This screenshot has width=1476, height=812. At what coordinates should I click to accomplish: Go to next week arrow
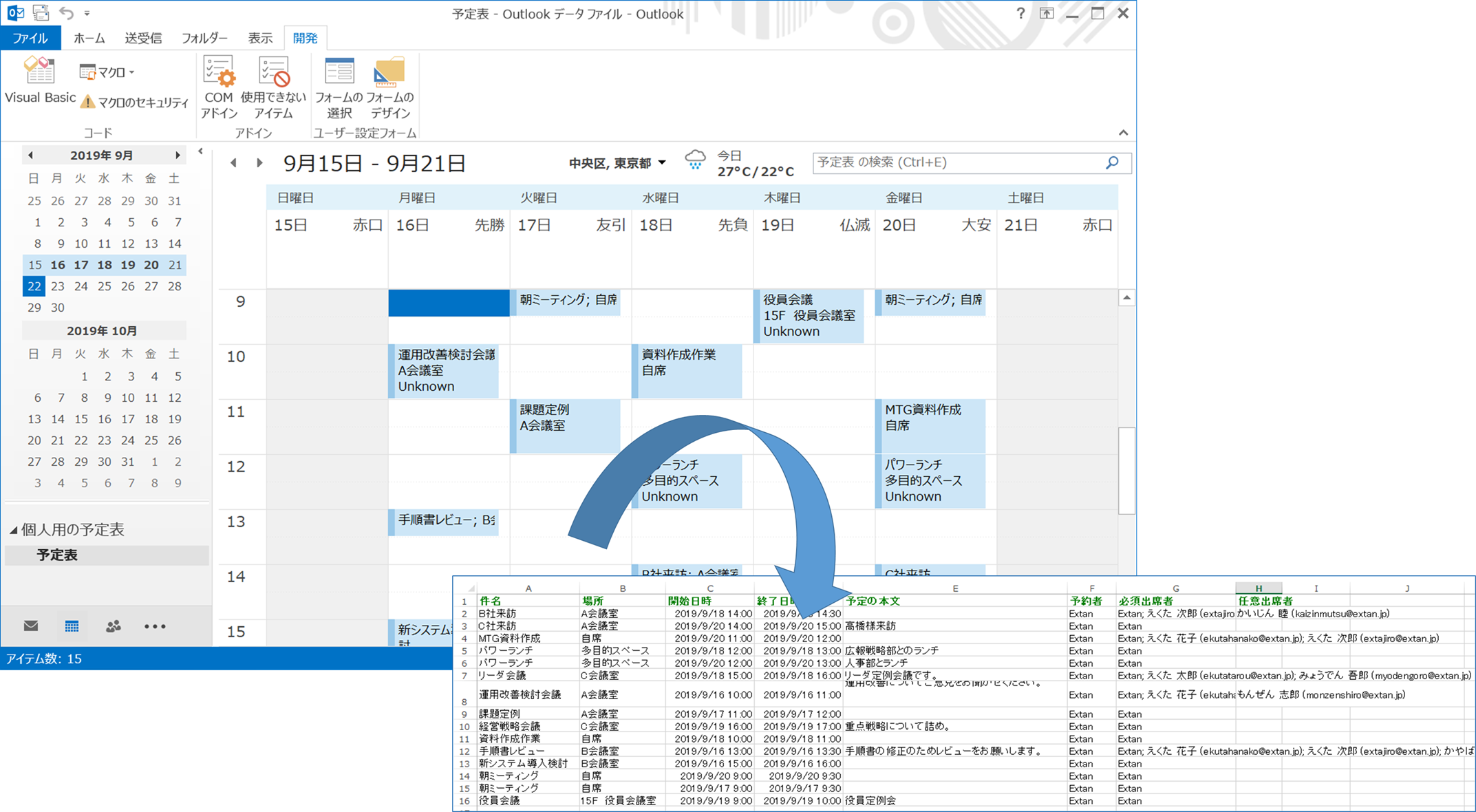259,163
